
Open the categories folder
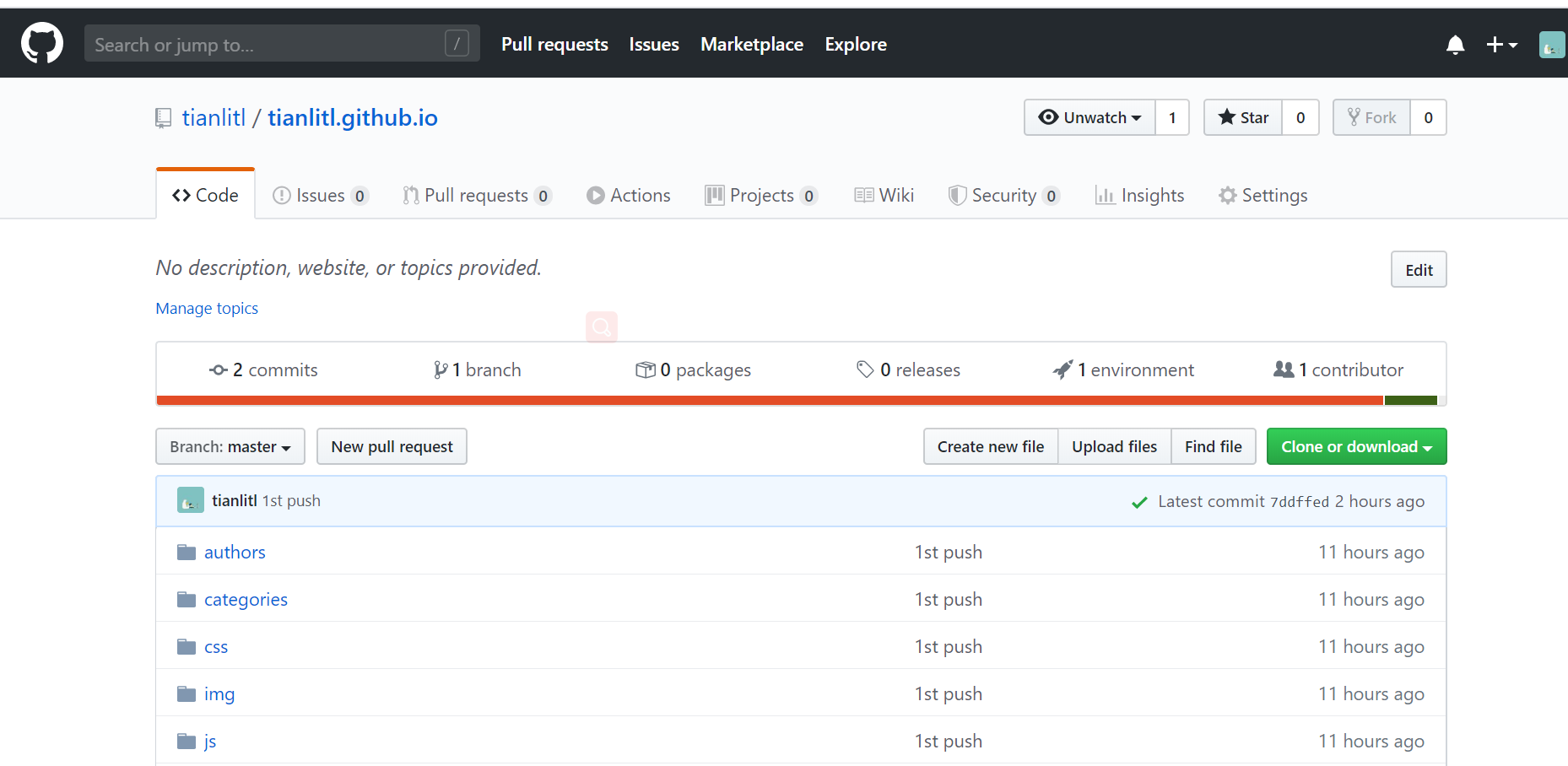click(246, 600)
